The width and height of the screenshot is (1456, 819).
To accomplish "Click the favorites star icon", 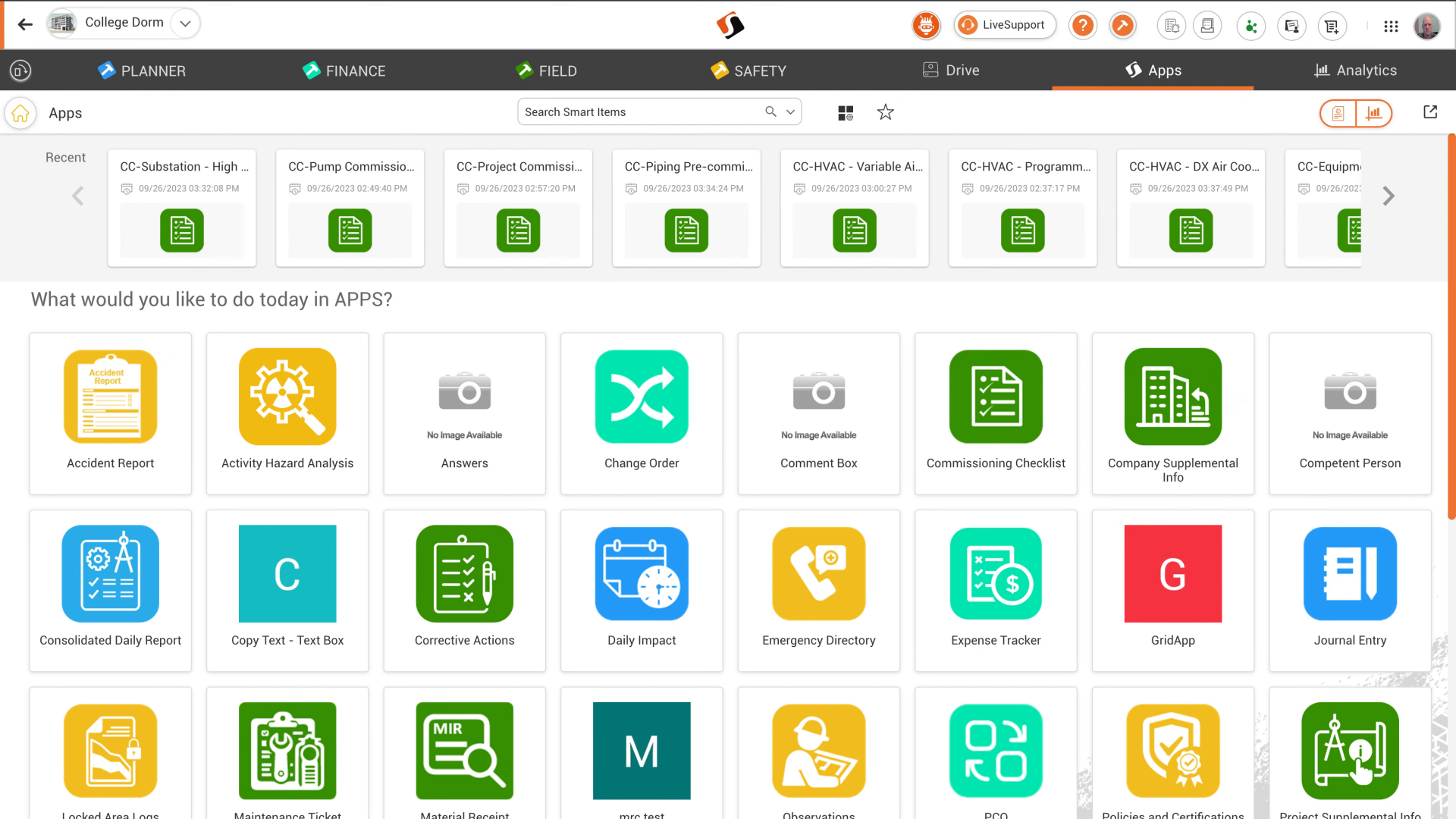I will point(885,112).
